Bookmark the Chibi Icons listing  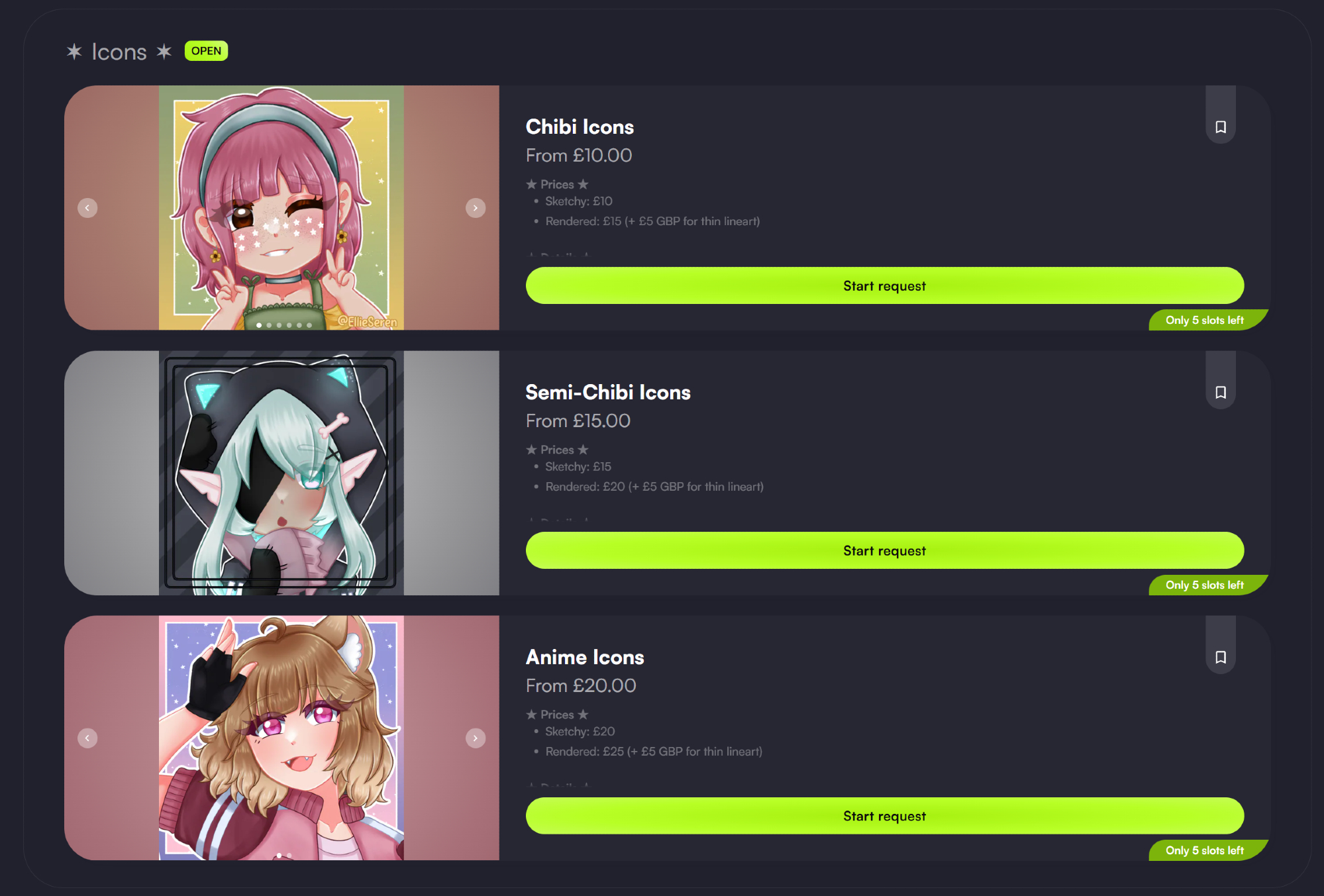point(1221,126)
